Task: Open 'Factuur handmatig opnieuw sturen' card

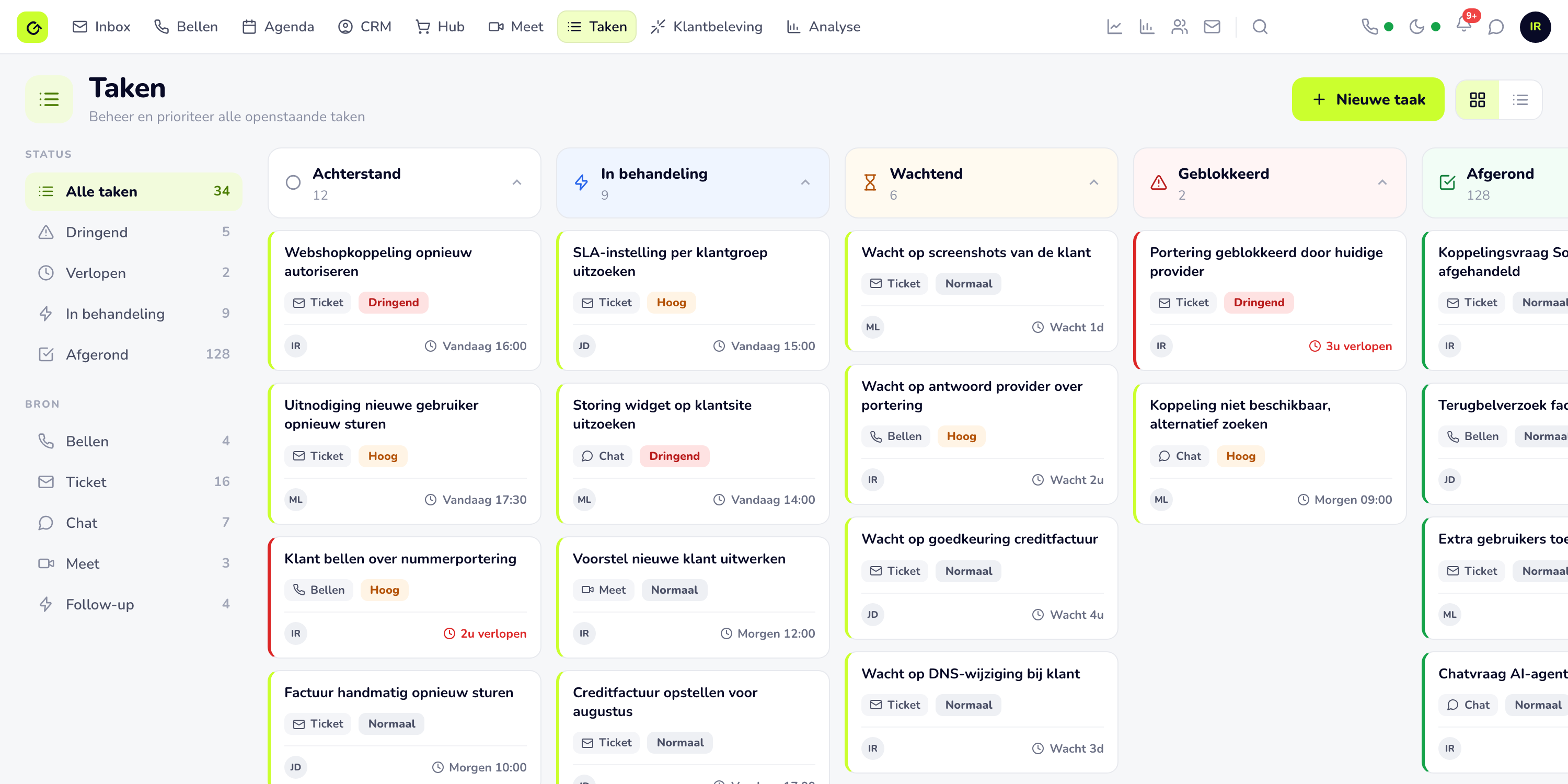Action: (405, 728)
